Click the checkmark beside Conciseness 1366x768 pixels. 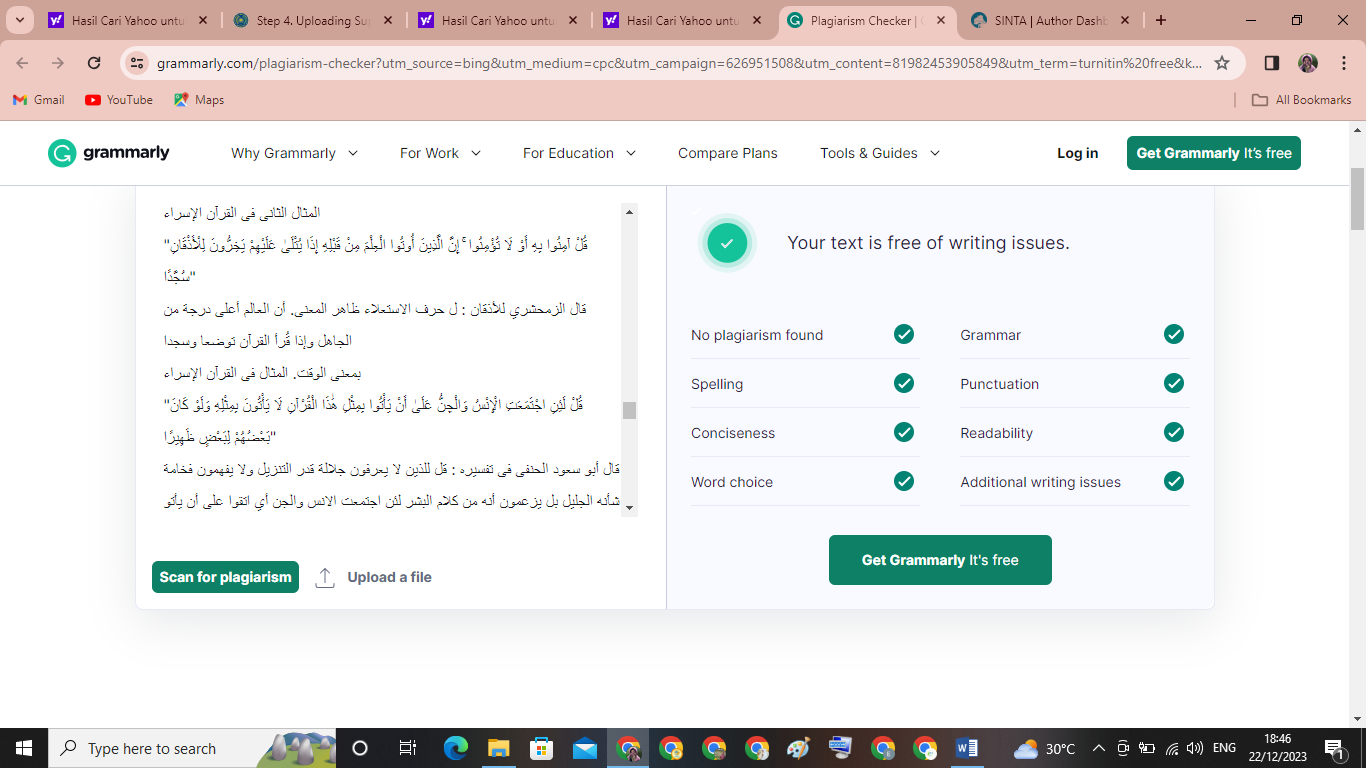(x=904, y=432)
